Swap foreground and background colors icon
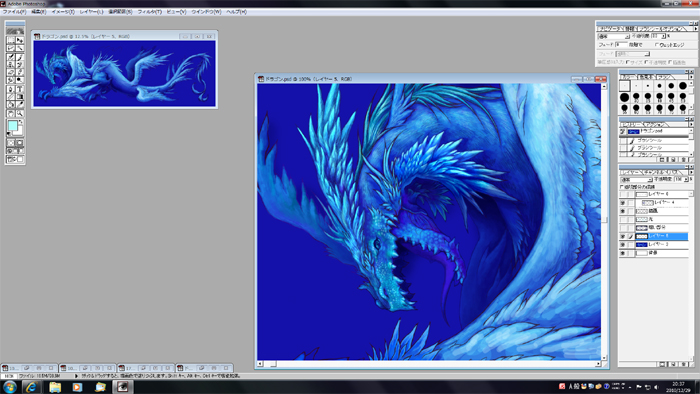Image resolution: width=700 pixels, height=394 pixels. [x=21, y=121]
